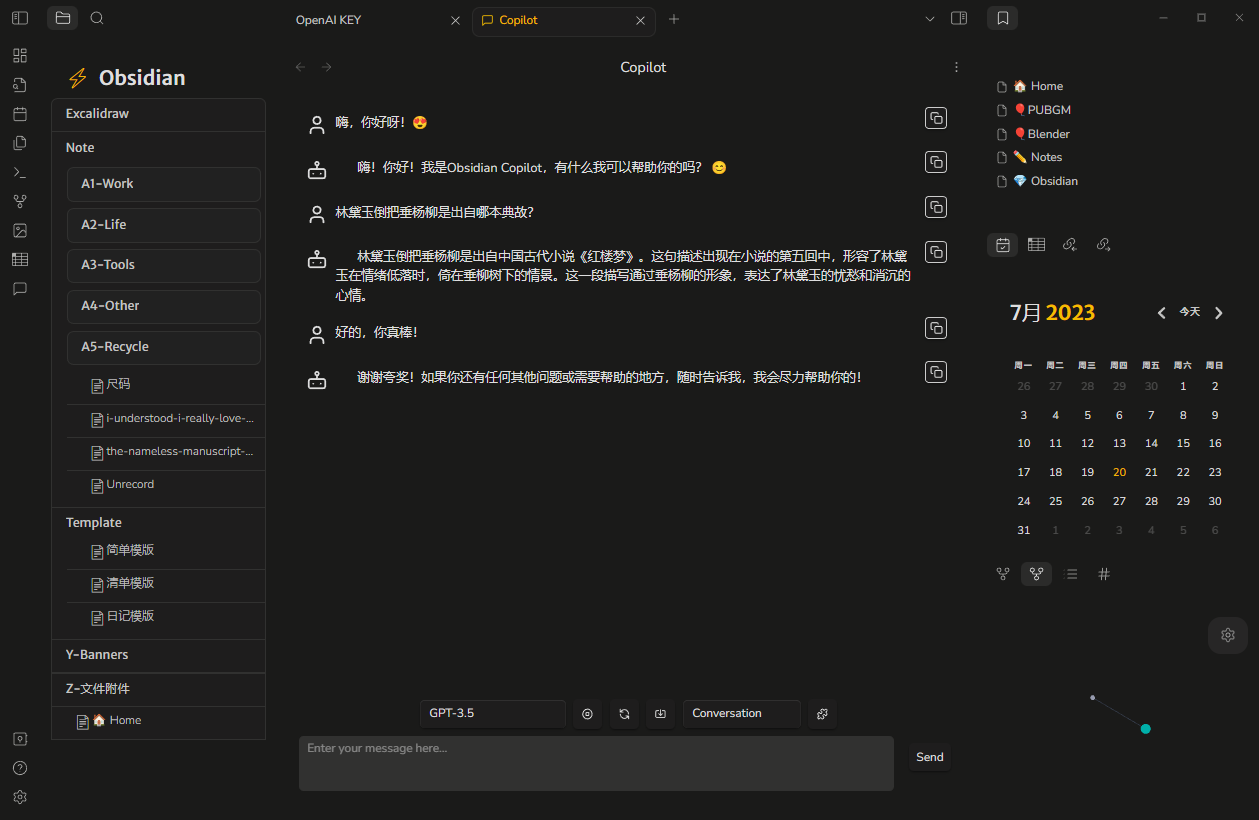1259x820 pixels.
Task: Open the Copilot pane options menu
Action: pos(956,66)
